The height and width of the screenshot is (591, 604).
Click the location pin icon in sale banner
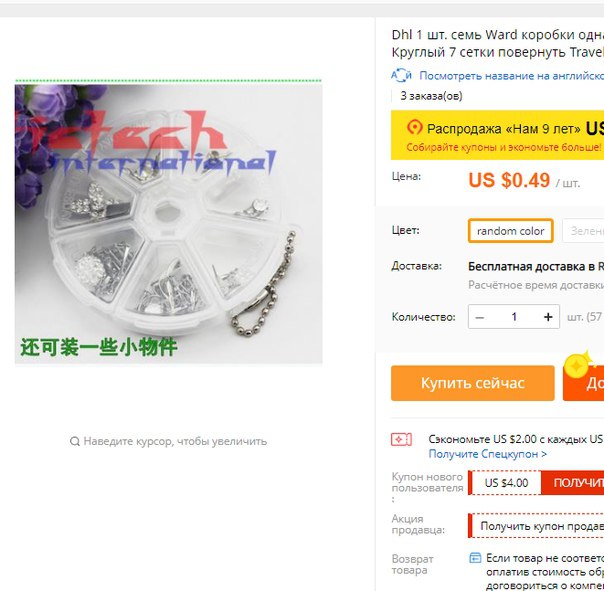(x=414, y=127)
